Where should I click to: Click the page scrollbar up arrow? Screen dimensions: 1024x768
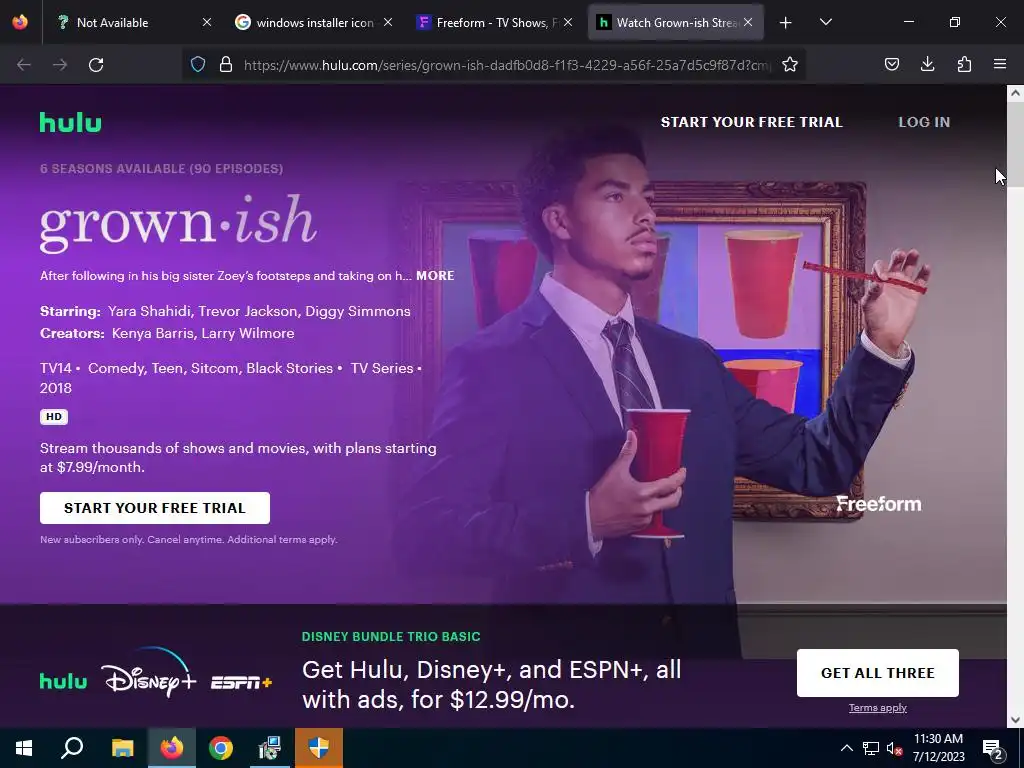click(1015, 93)
